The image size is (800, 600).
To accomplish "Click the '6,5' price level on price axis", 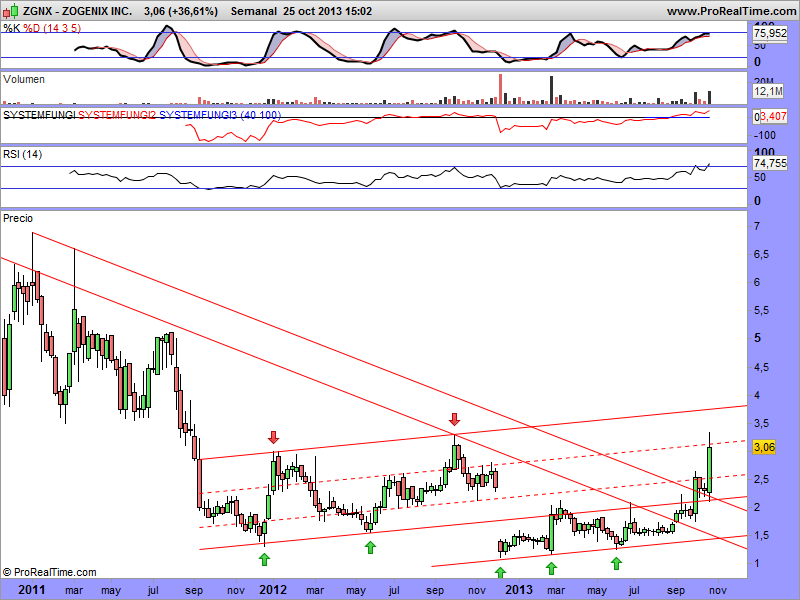I will [762, 254].
